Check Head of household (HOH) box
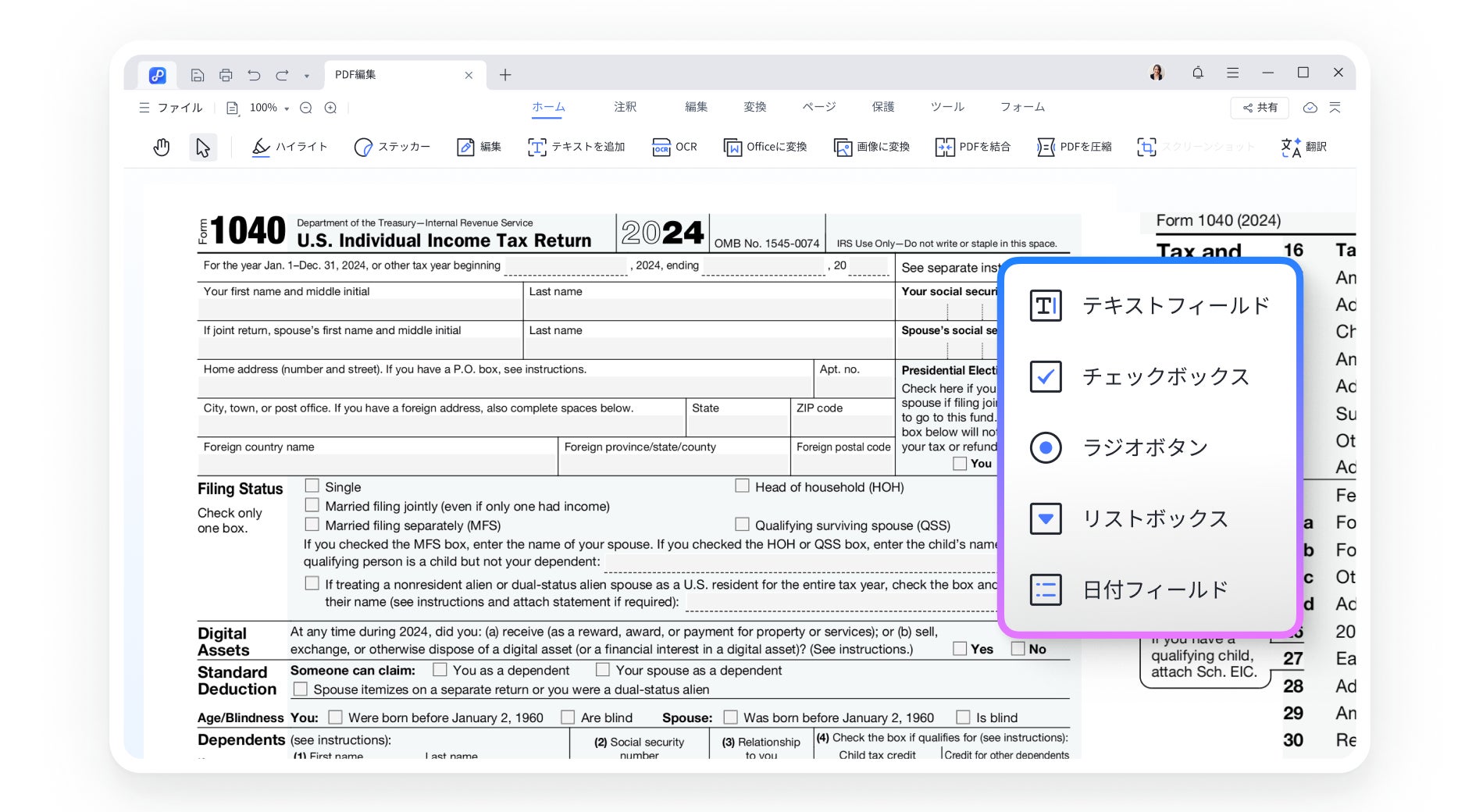 [x=742, y=486]
